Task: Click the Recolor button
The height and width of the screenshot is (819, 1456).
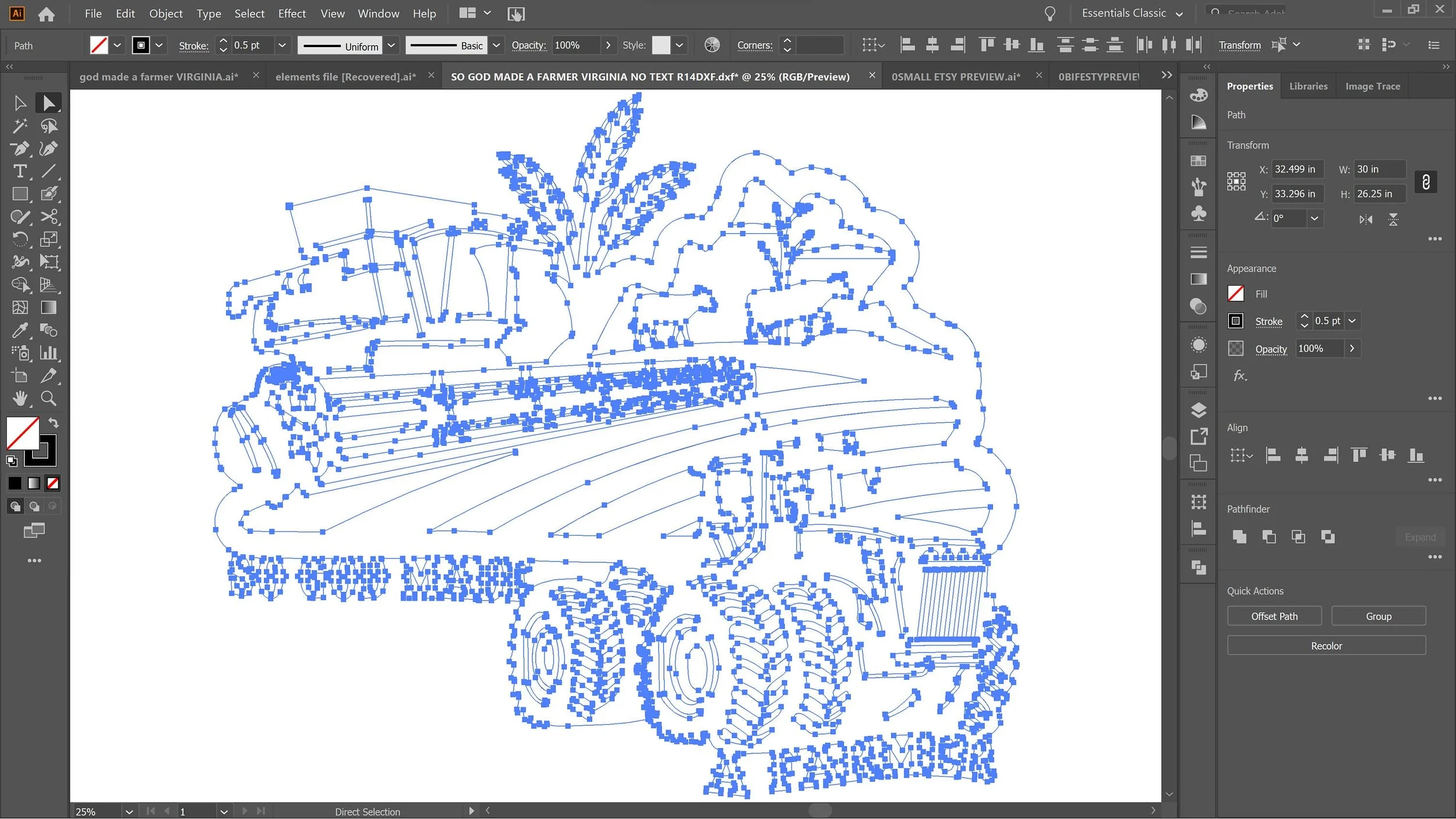Action: click(1326, 646)
